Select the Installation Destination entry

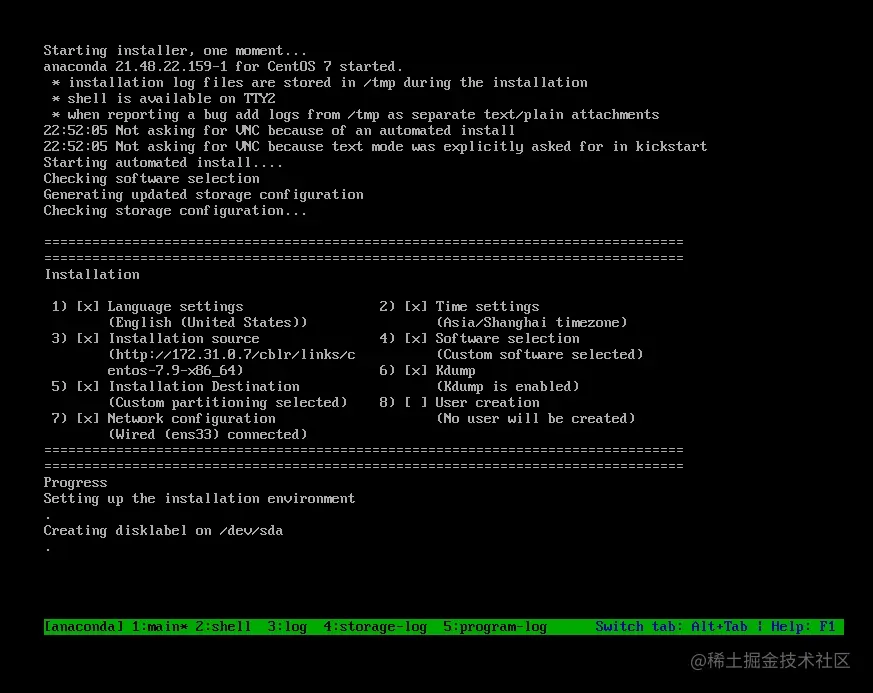[x=204, y=386]
